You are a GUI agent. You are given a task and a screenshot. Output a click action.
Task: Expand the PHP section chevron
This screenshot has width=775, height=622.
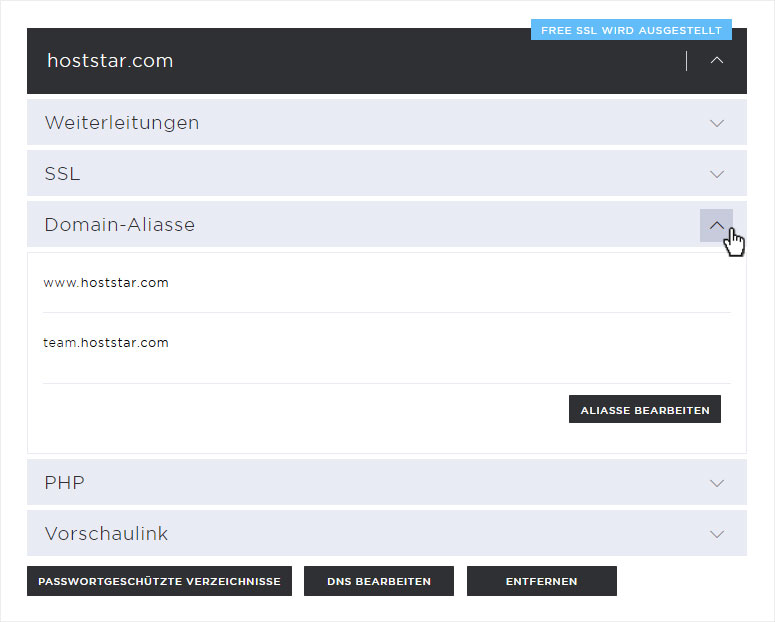coord(717,483)
